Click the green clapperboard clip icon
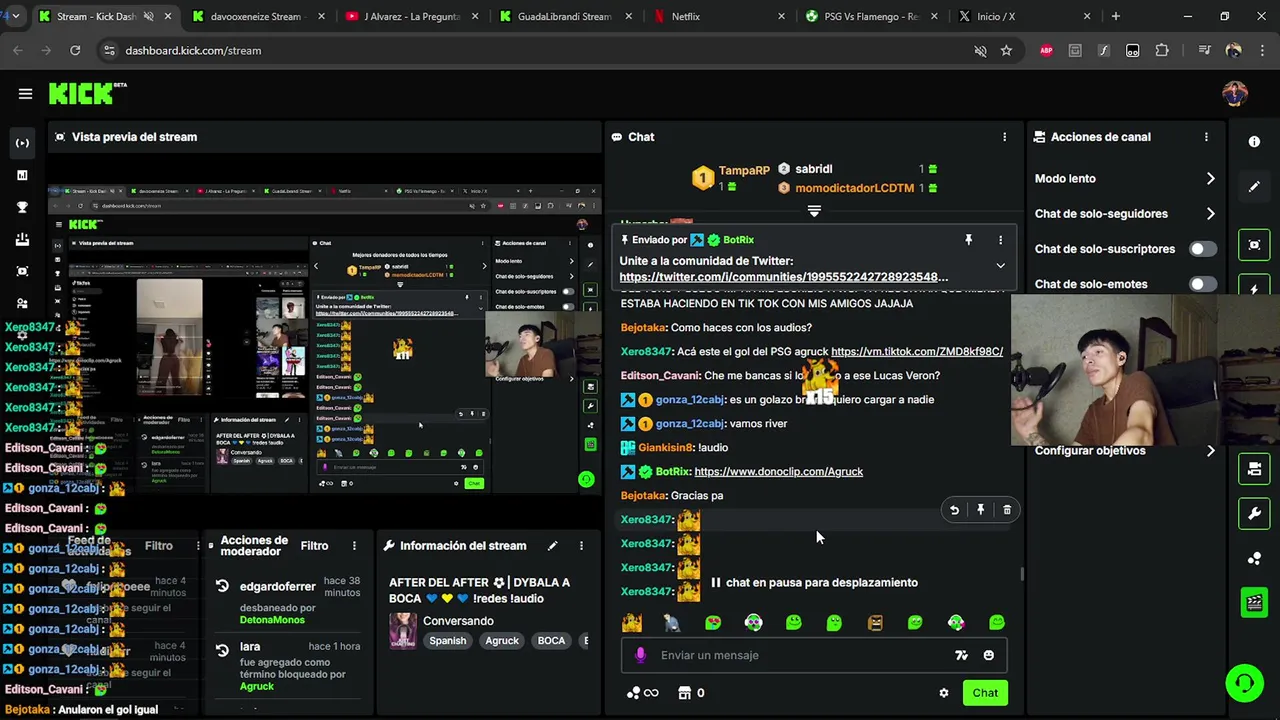This screenshot has width=1280, height=720. [x=1254, y=602]
